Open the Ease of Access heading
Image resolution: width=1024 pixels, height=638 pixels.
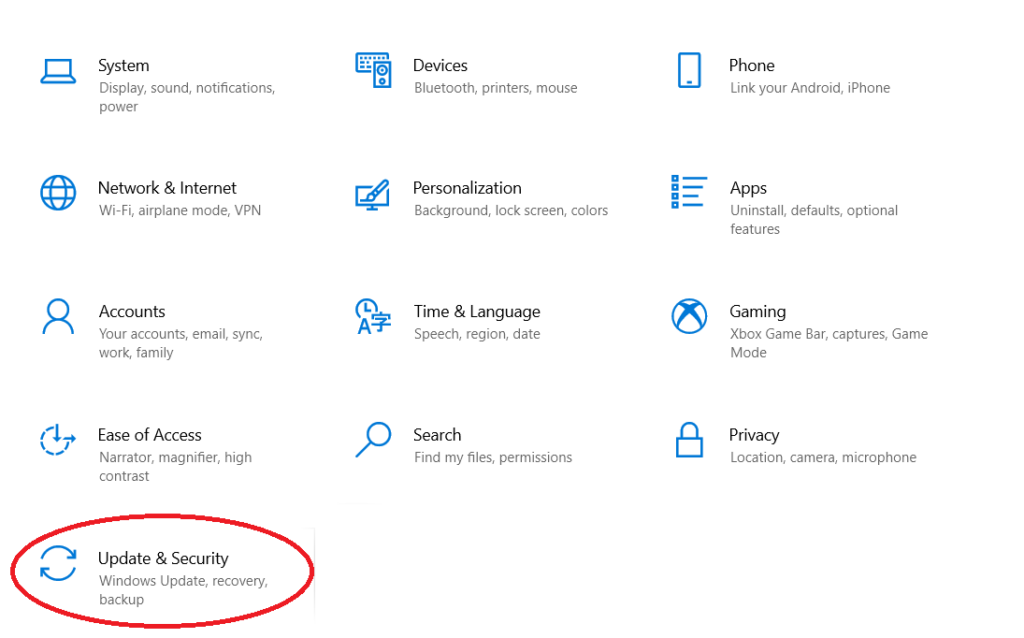click(x=150, y=435)
